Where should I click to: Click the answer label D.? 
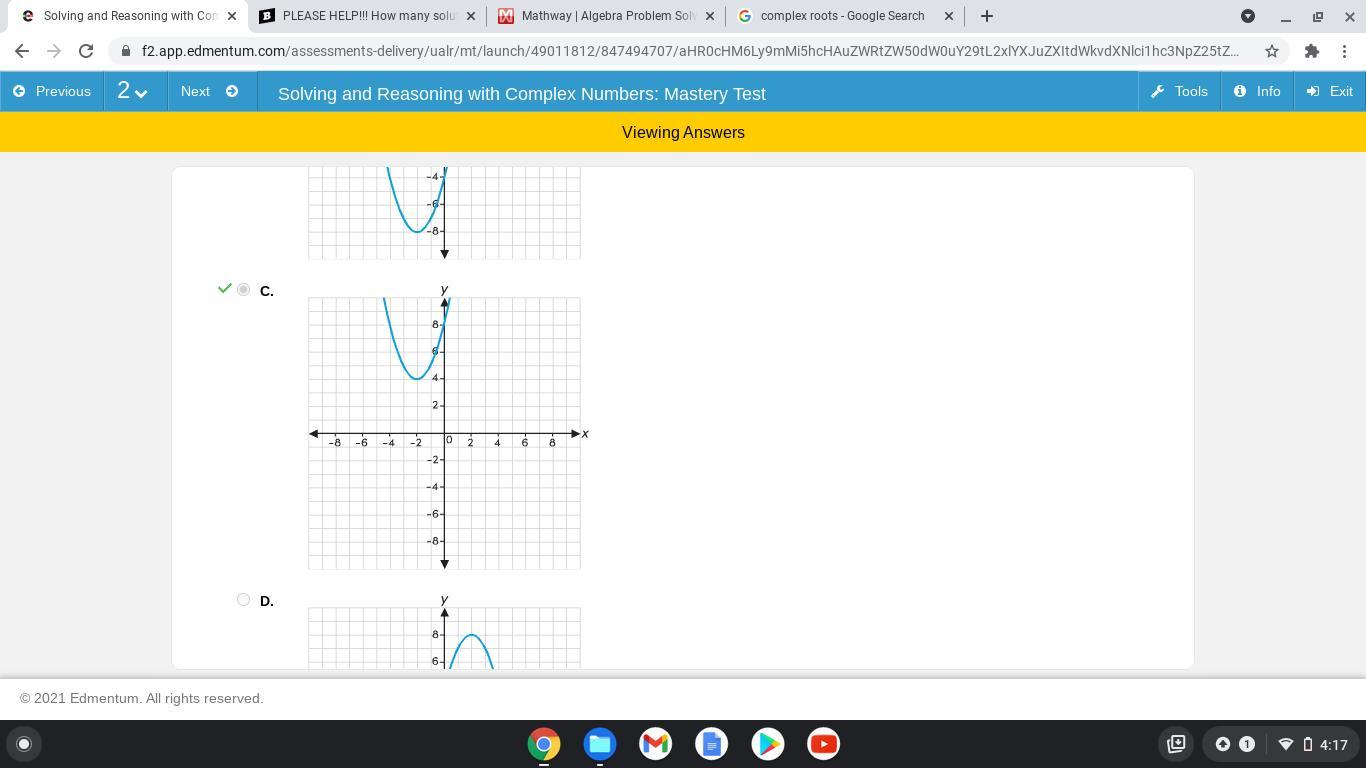(x=266, y=601)
